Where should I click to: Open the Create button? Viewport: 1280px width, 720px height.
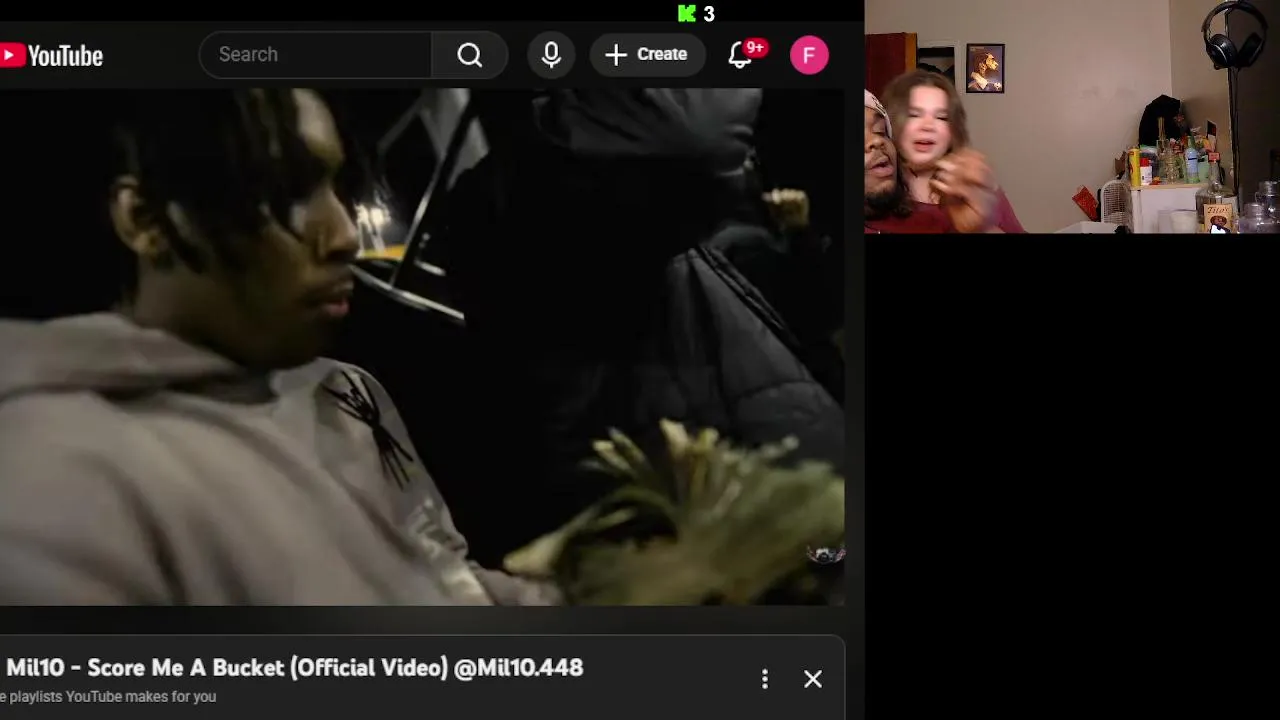point(647,54)
